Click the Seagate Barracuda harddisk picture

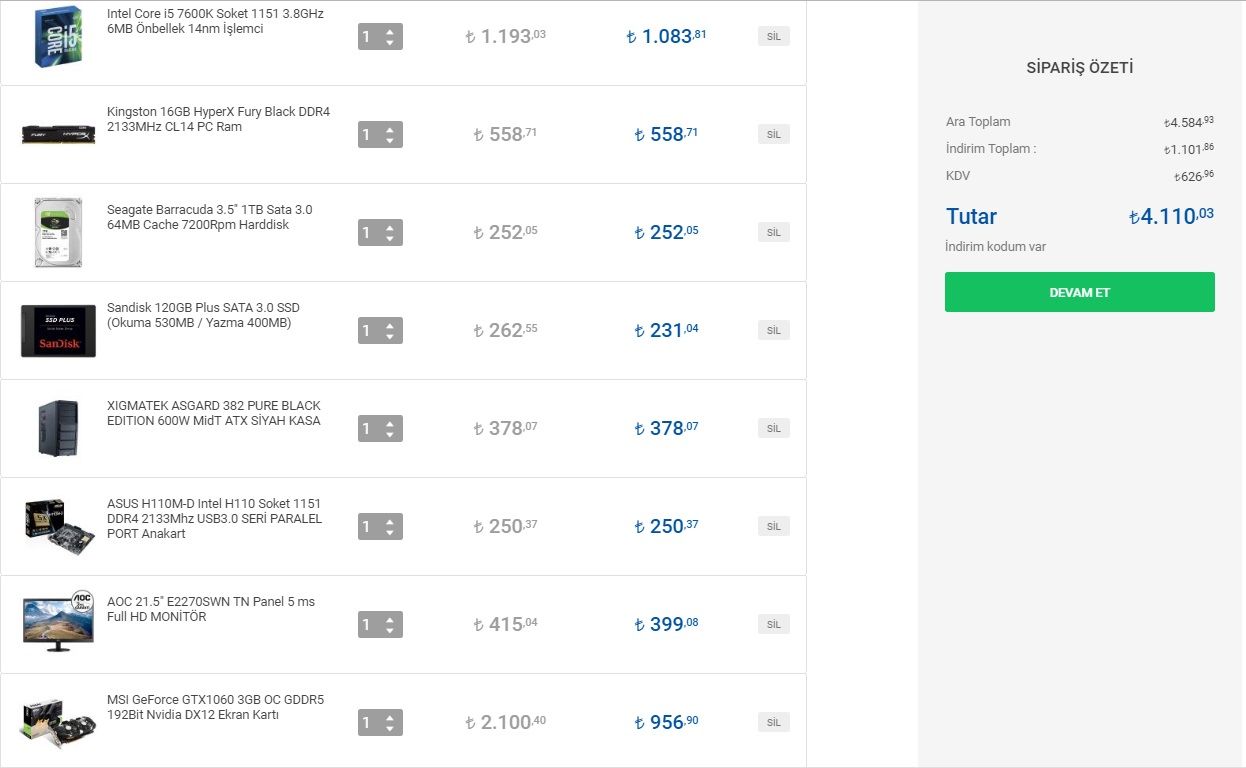tap(58, 232)
